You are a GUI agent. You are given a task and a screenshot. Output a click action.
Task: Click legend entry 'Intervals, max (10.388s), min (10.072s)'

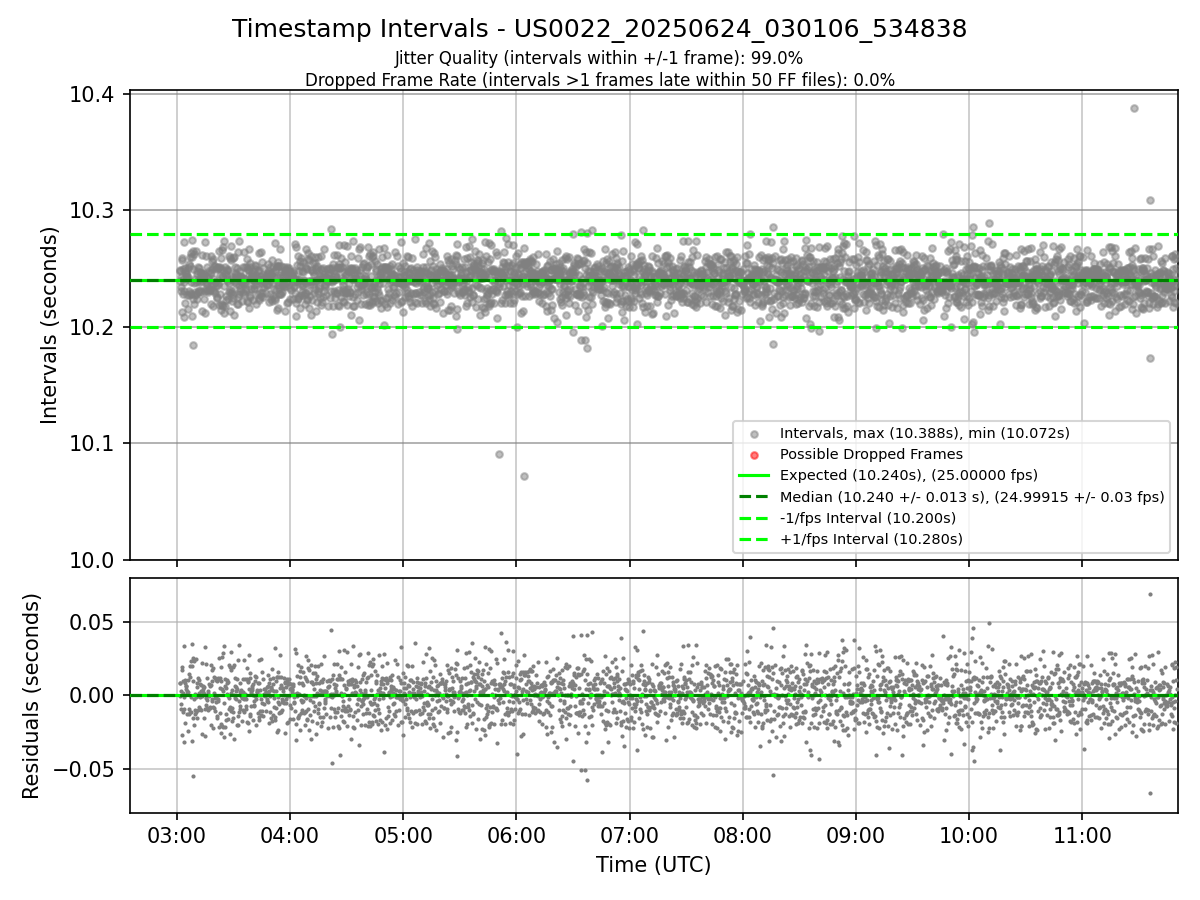point(925,433)
